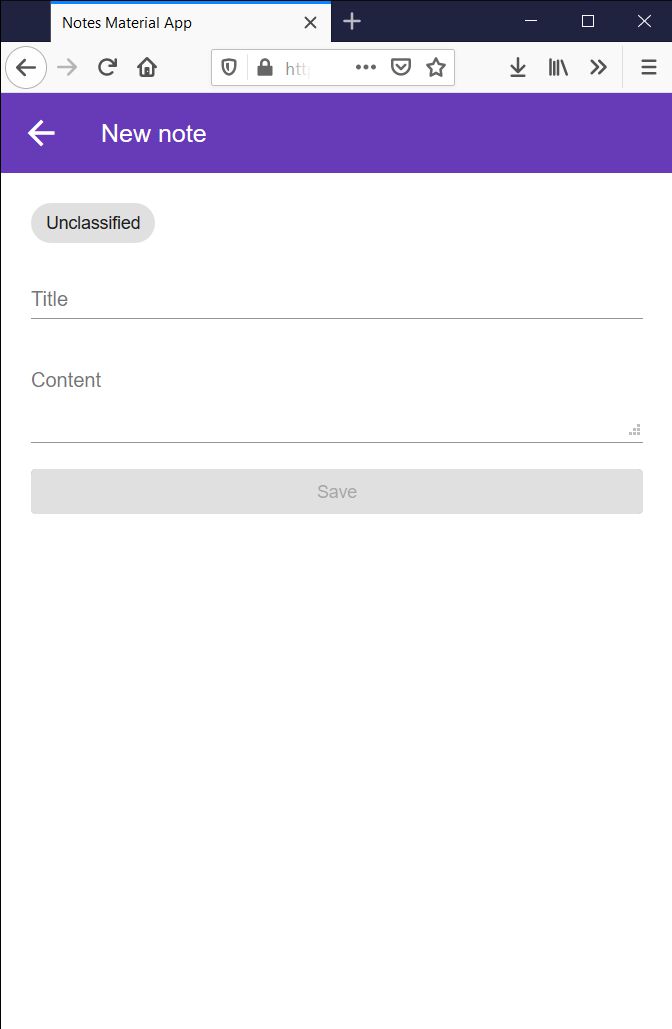Open the Downloads panel
This screenshot has width=672, height=1029.
[x=518, y=68]
